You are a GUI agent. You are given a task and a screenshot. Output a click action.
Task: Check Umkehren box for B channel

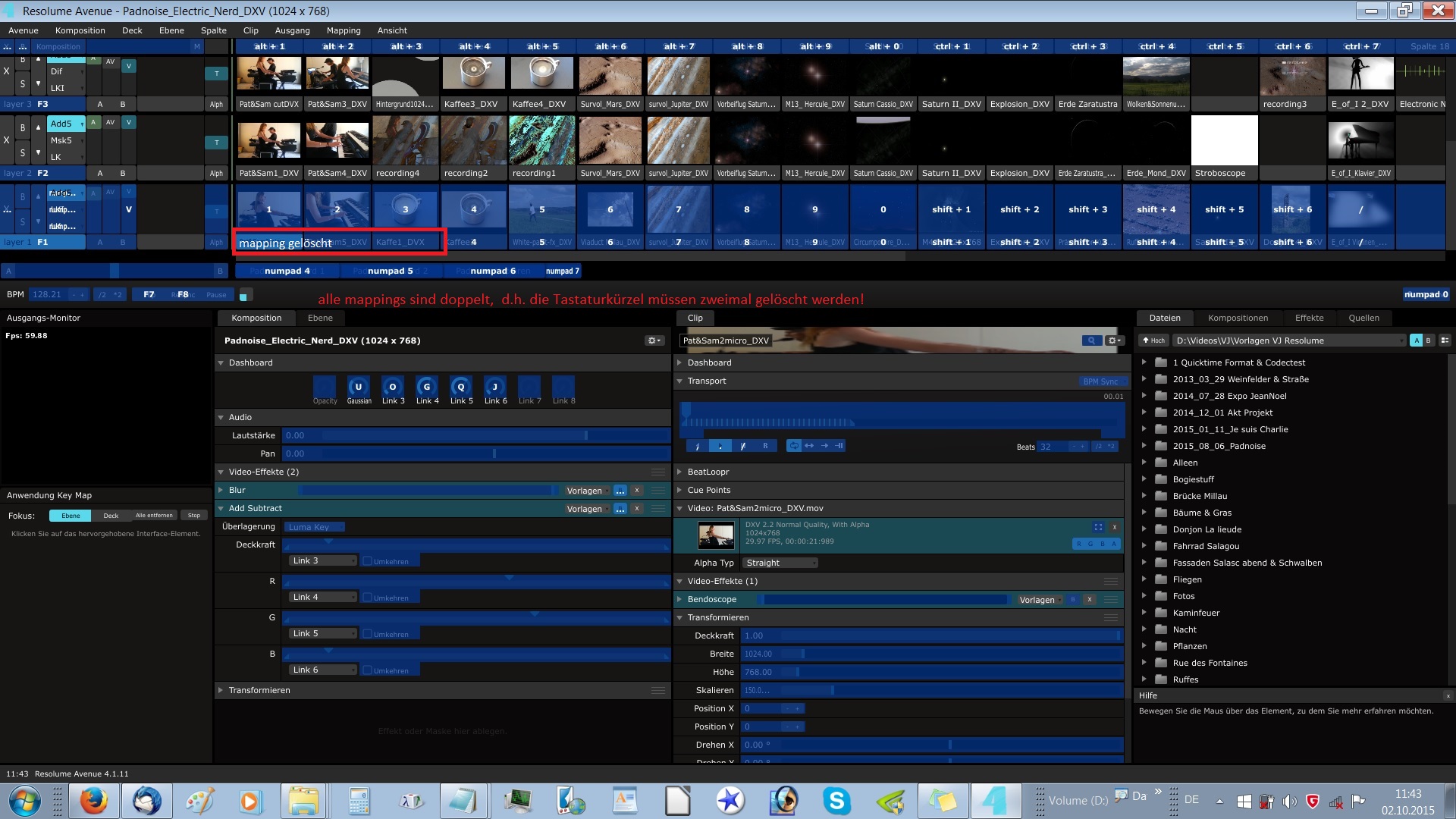tap(367, 670)
